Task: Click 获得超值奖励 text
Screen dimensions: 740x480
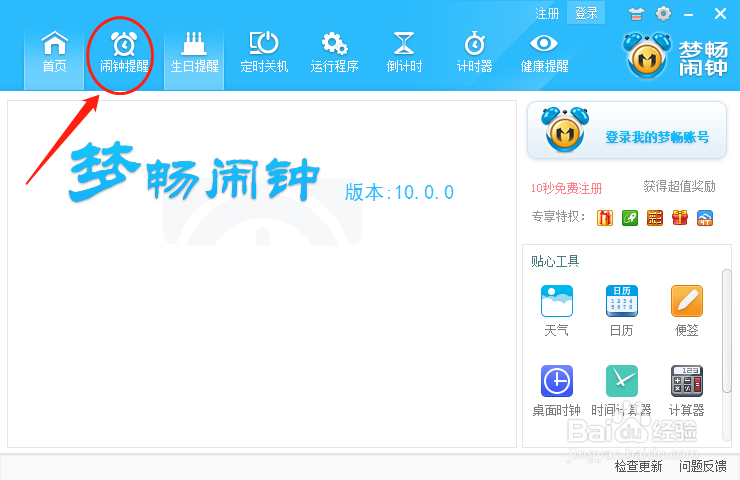Action: tap(679, 186)
